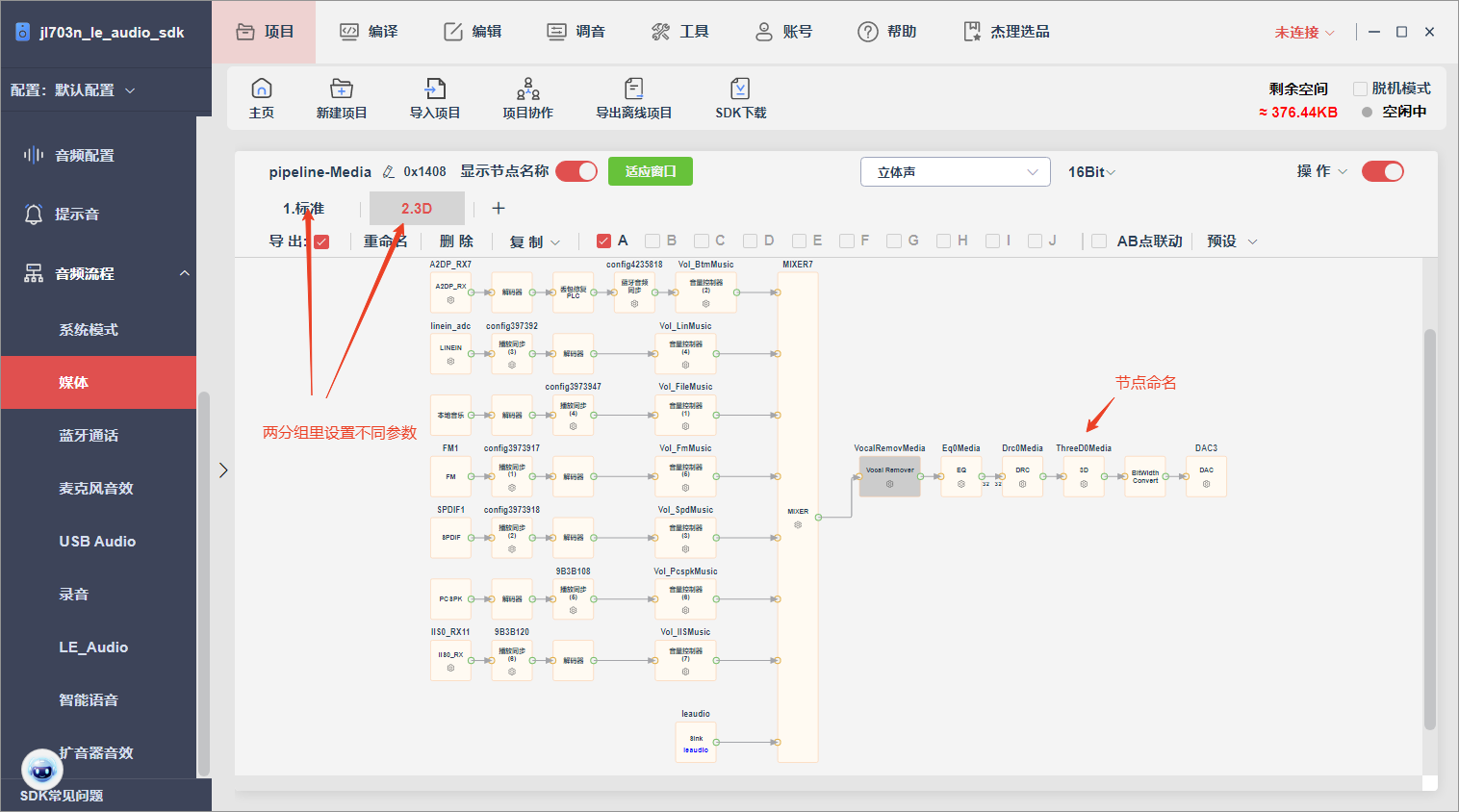
Task: Select the leaudio sink node
Action: point(696,742)
